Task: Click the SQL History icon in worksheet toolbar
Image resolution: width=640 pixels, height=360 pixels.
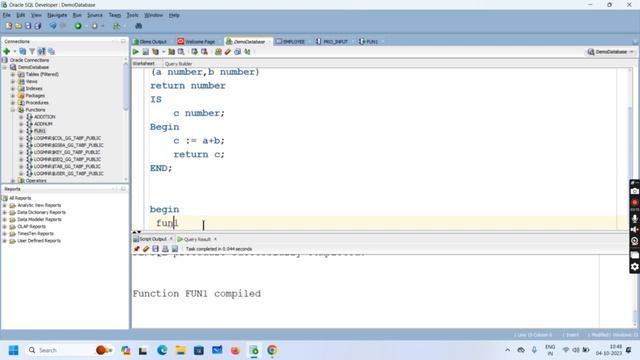Action: 238,52
